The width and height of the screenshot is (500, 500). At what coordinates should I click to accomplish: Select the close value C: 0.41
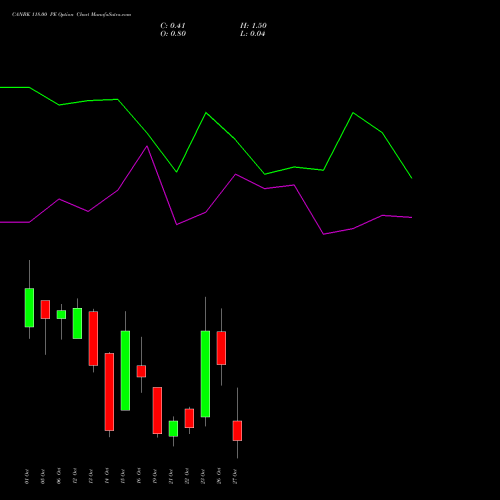coord(173,26)
